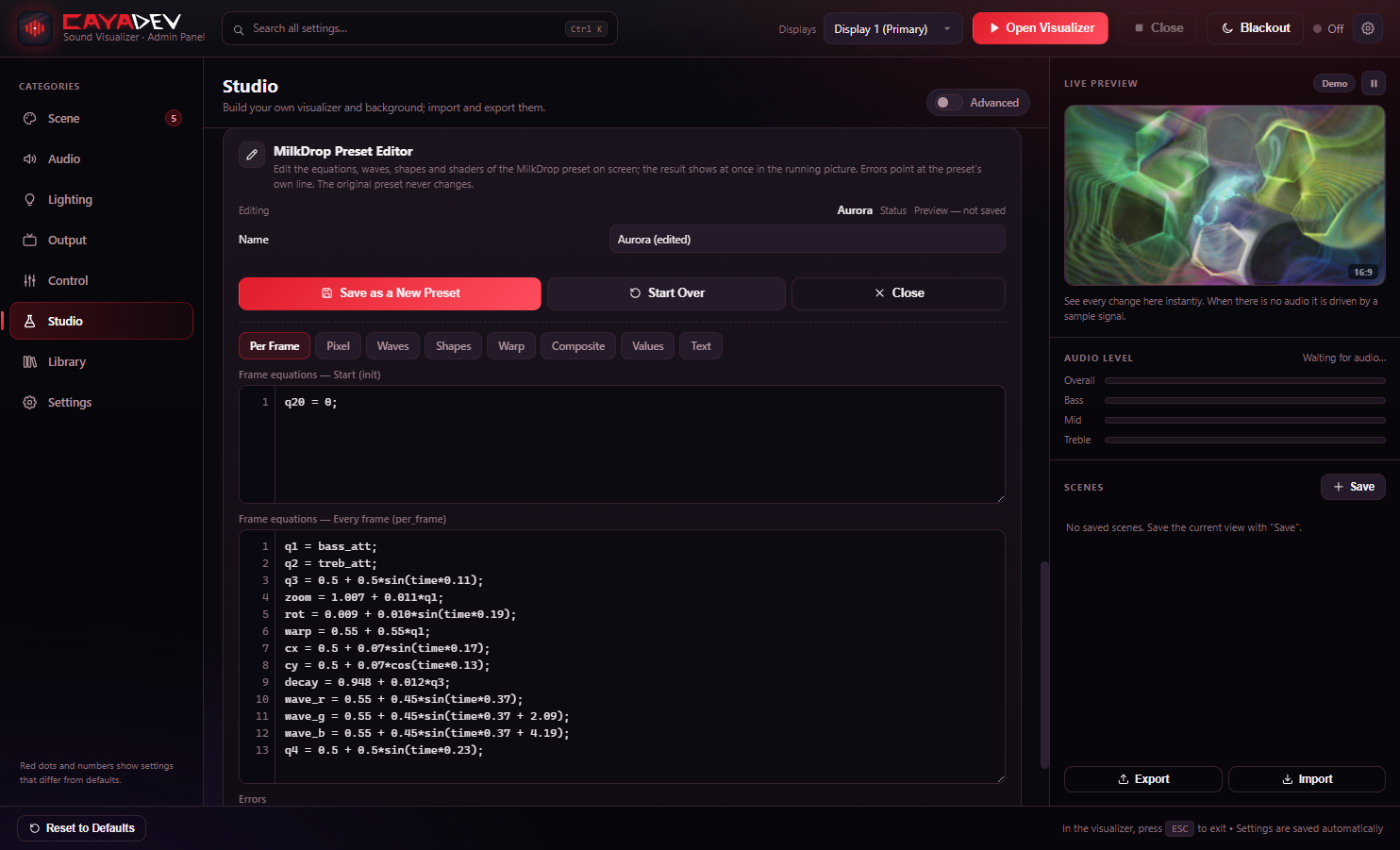Open the gear settings icon in top bar
1400x850 pixels.
coord(1368,28)
